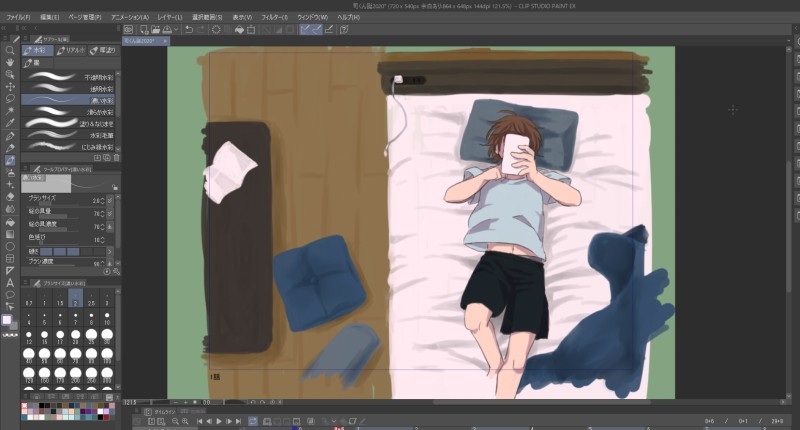The height and width of the screenshot is (430, 800).
Task: Toggle density of paint dynamics button
Action: coord(110,226)
